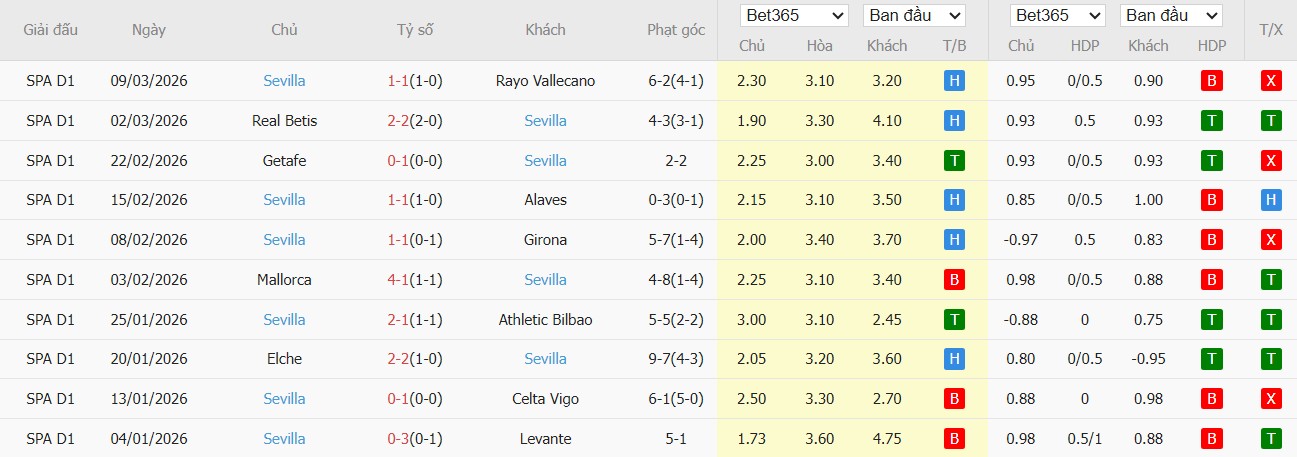Click blue H badge in Alaves T/X column
This screenshot has height=457, width=1297.
[x=1271, y=200]
